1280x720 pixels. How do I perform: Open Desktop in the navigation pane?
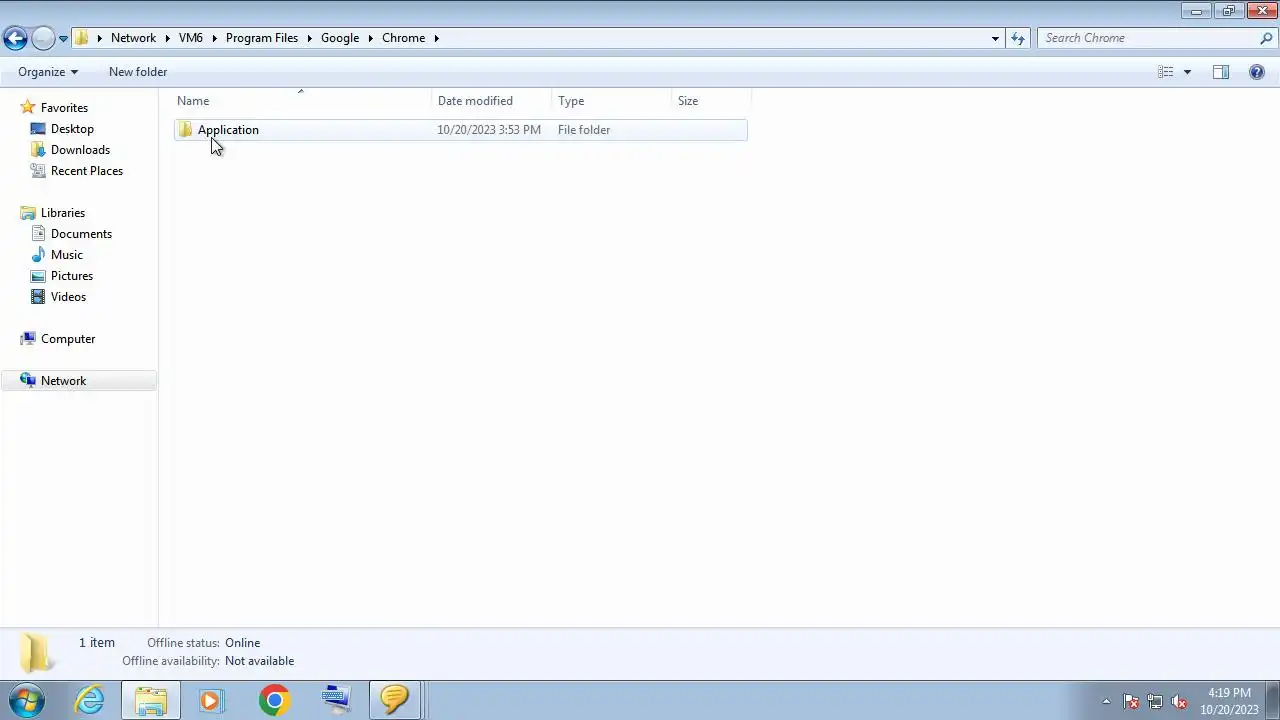72,129
